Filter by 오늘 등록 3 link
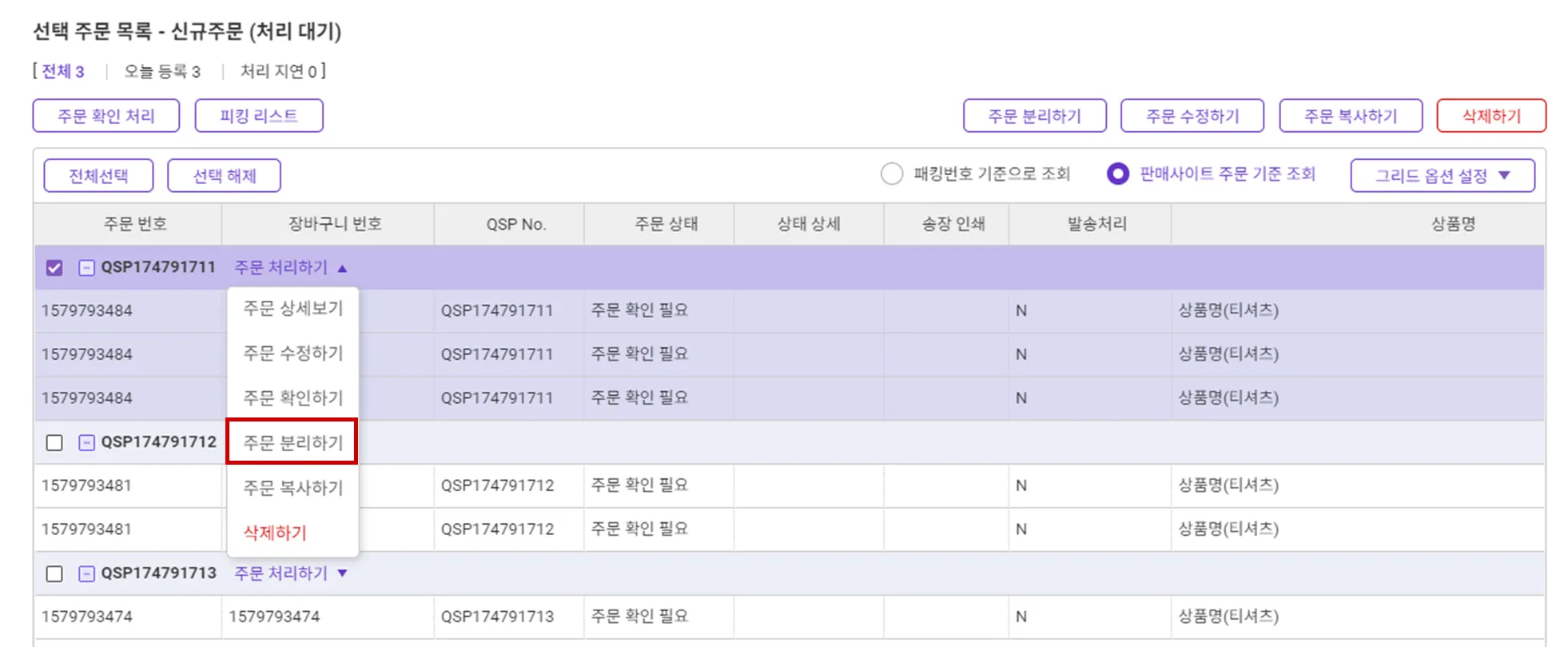 click(162, 72)
